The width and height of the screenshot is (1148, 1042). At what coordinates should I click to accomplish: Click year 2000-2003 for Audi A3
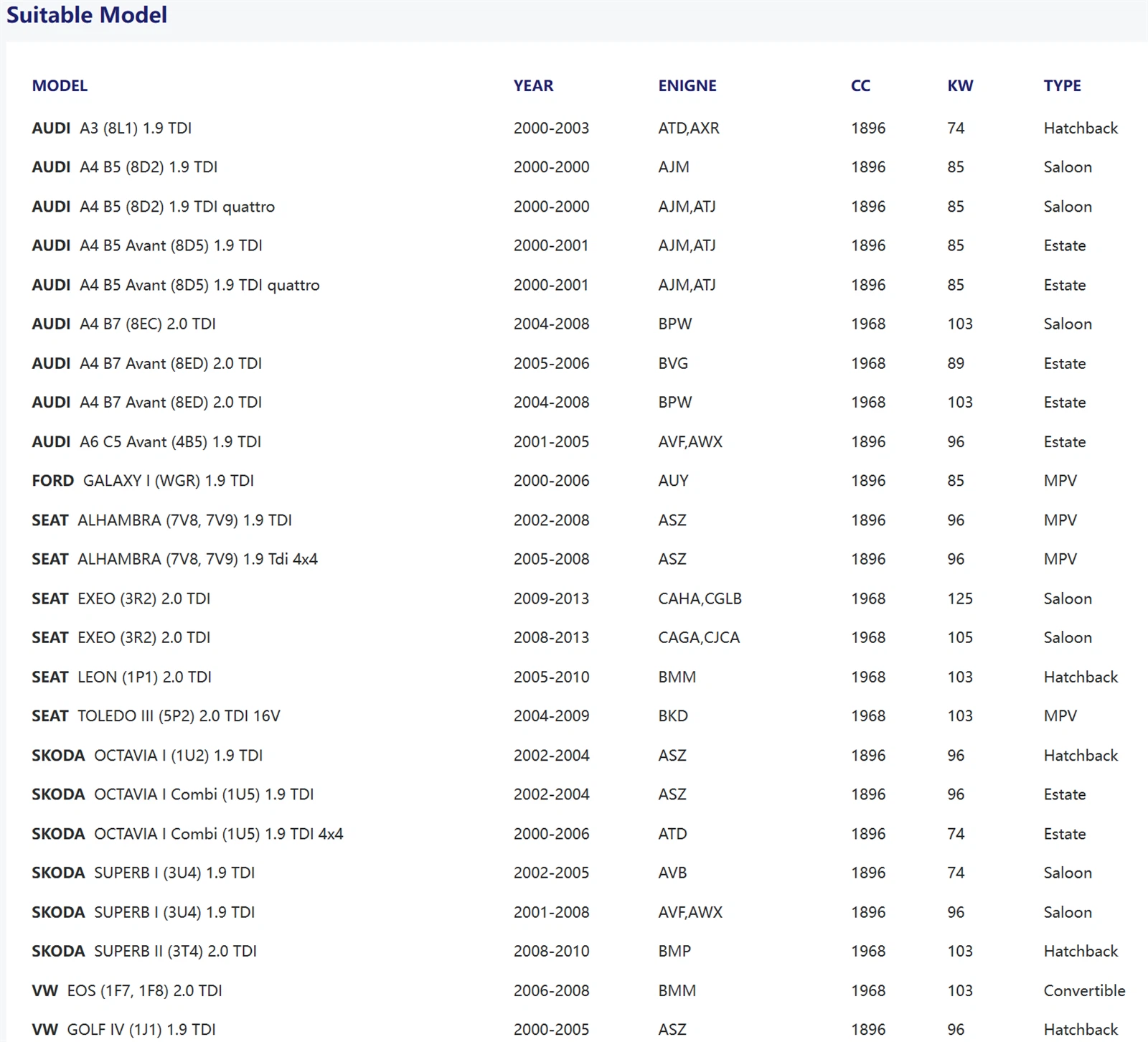pos(551,128)
